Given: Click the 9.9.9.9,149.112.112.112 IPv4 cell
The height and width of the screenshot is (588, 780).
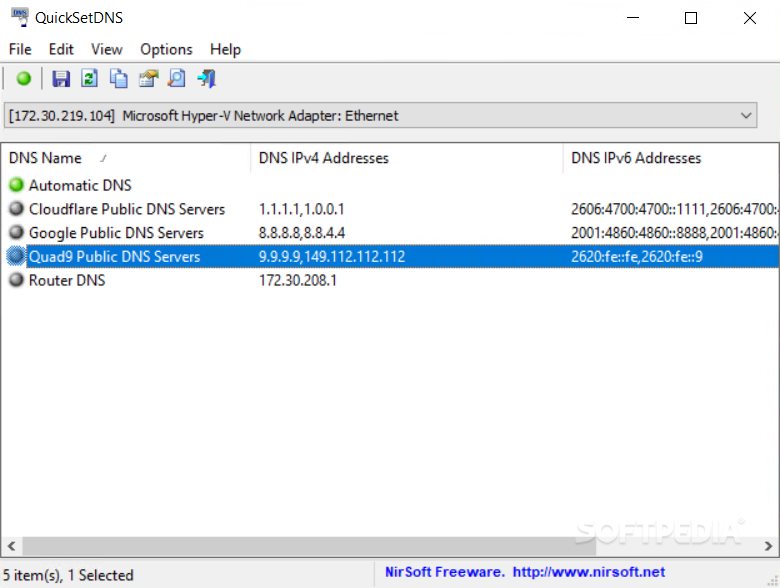Looking at the screenshot, I should point(332,257).
